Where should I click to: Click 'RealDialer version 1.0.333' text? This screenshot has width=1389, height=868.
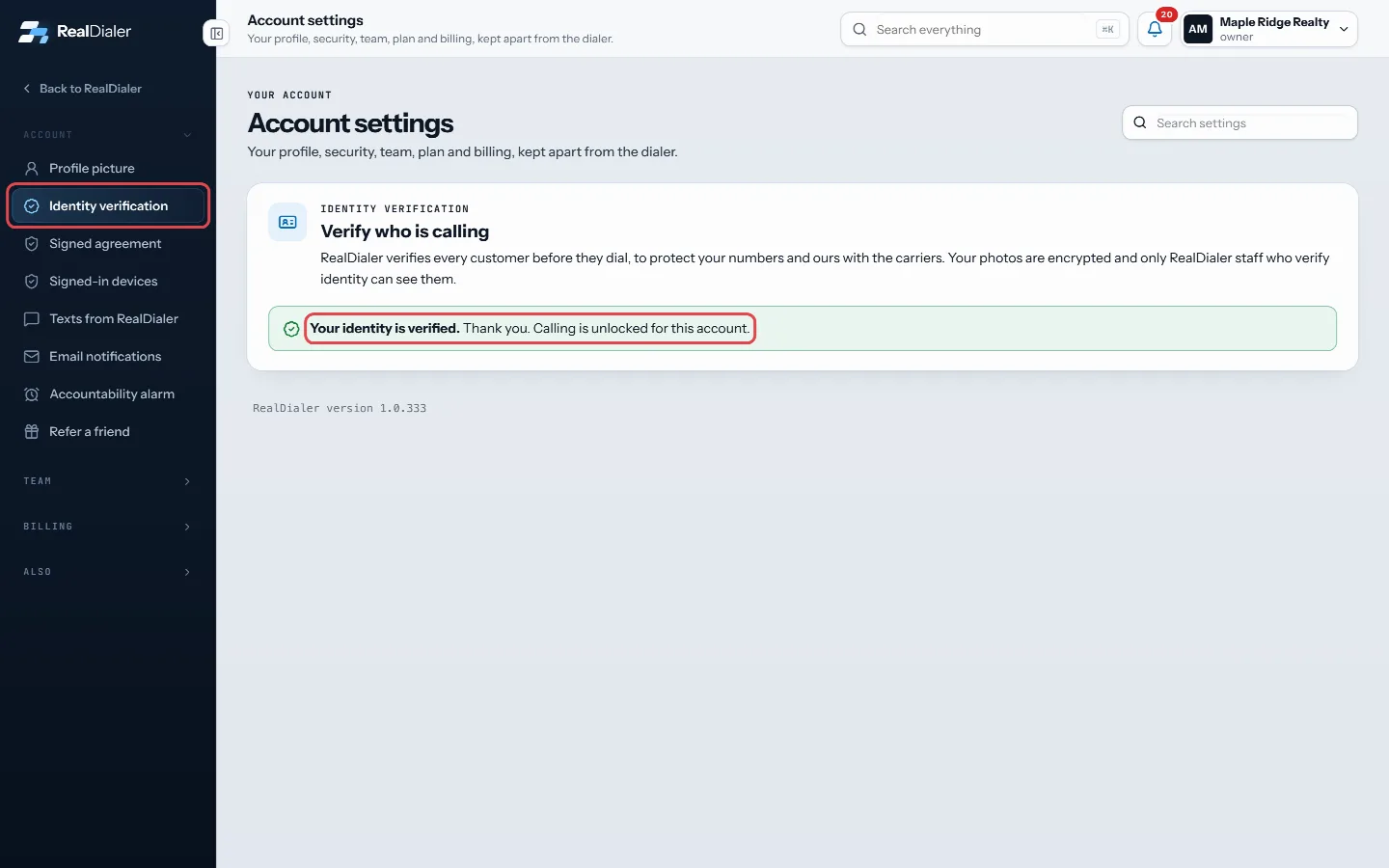pyautogui.click(x=340, y=408)
